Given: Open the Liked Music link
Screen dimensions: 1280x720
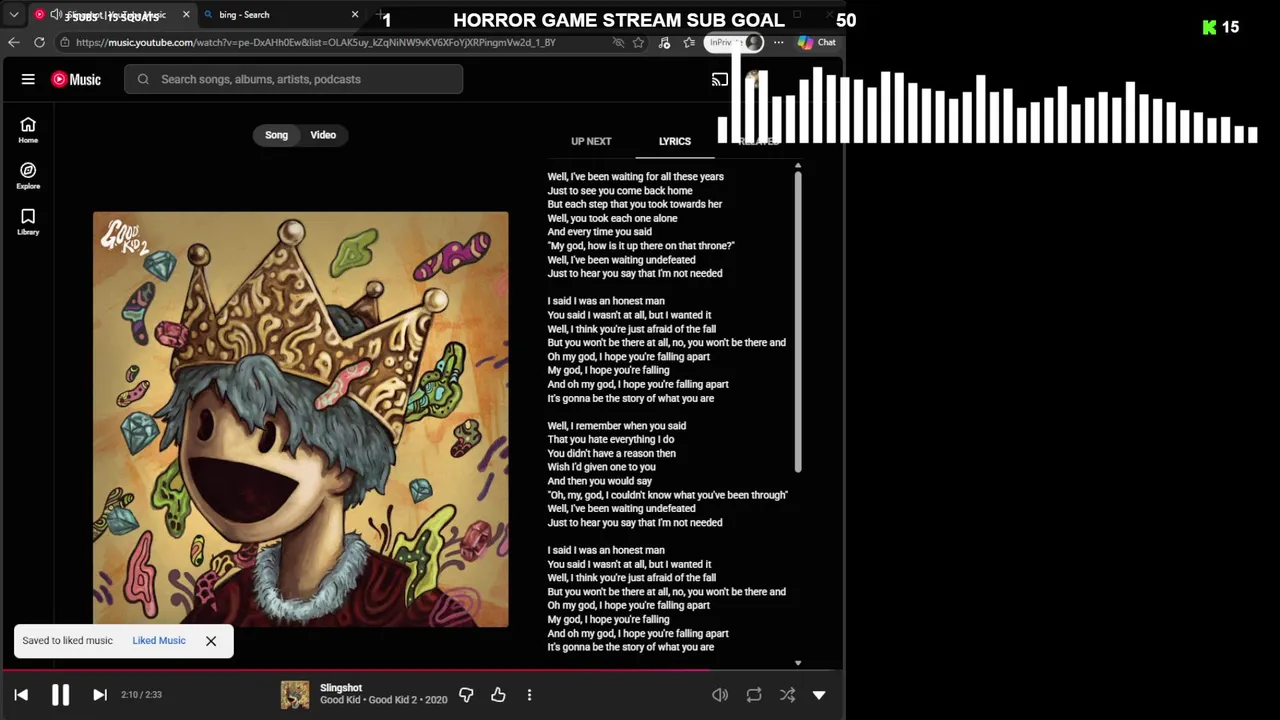Looking at the screenshot, I should (x=159, y=640).
